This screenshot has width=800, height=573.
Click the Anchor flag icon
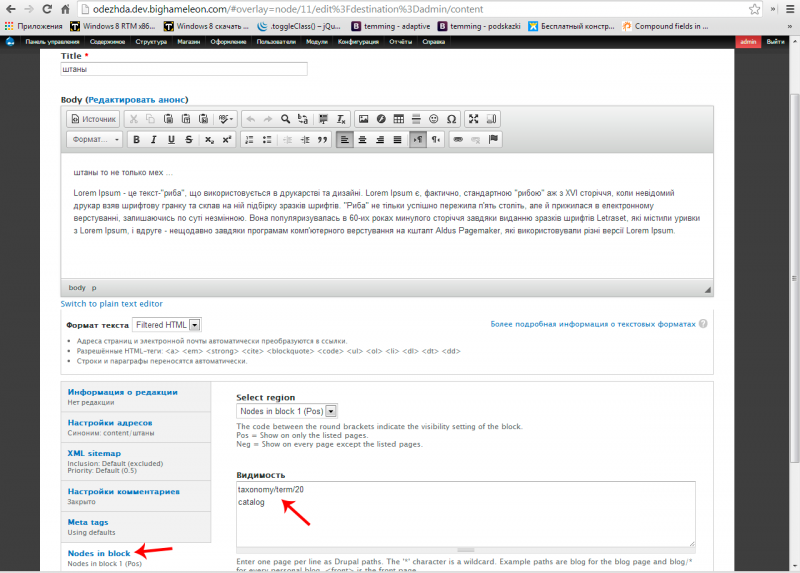[x=493, y=139]
